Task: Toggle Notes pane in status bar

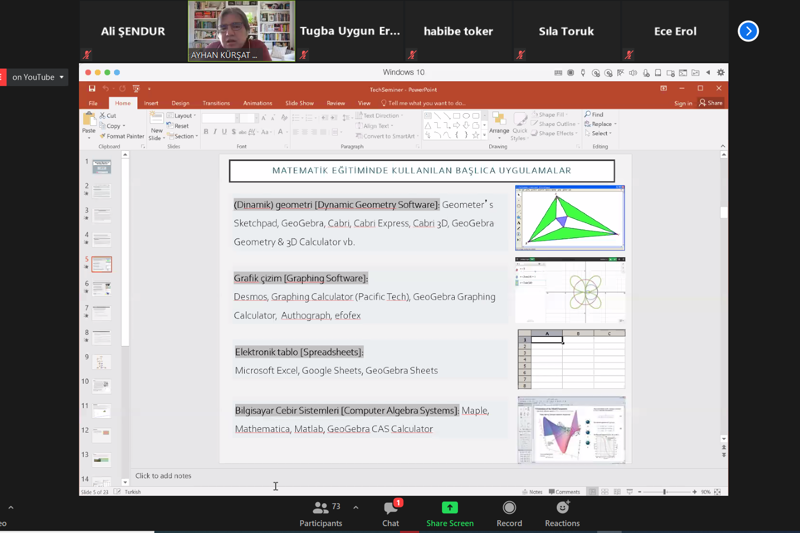Action: tap(532, 492)
